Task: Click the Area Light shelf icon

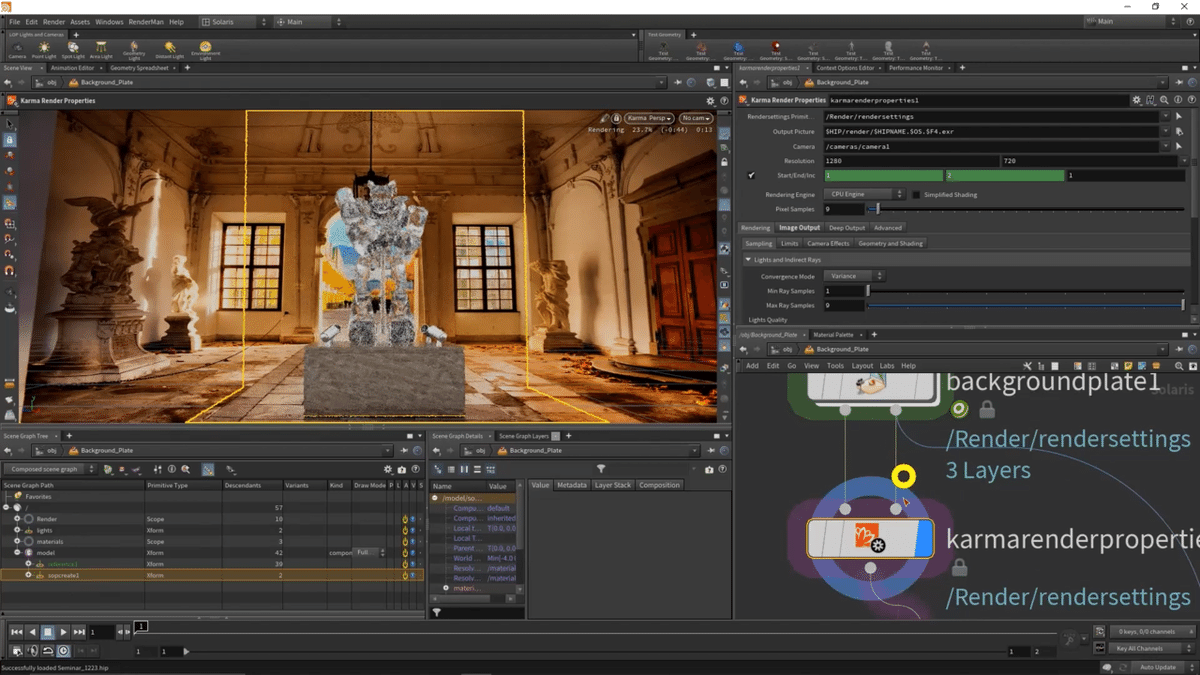Action: (x=102, y=49)
